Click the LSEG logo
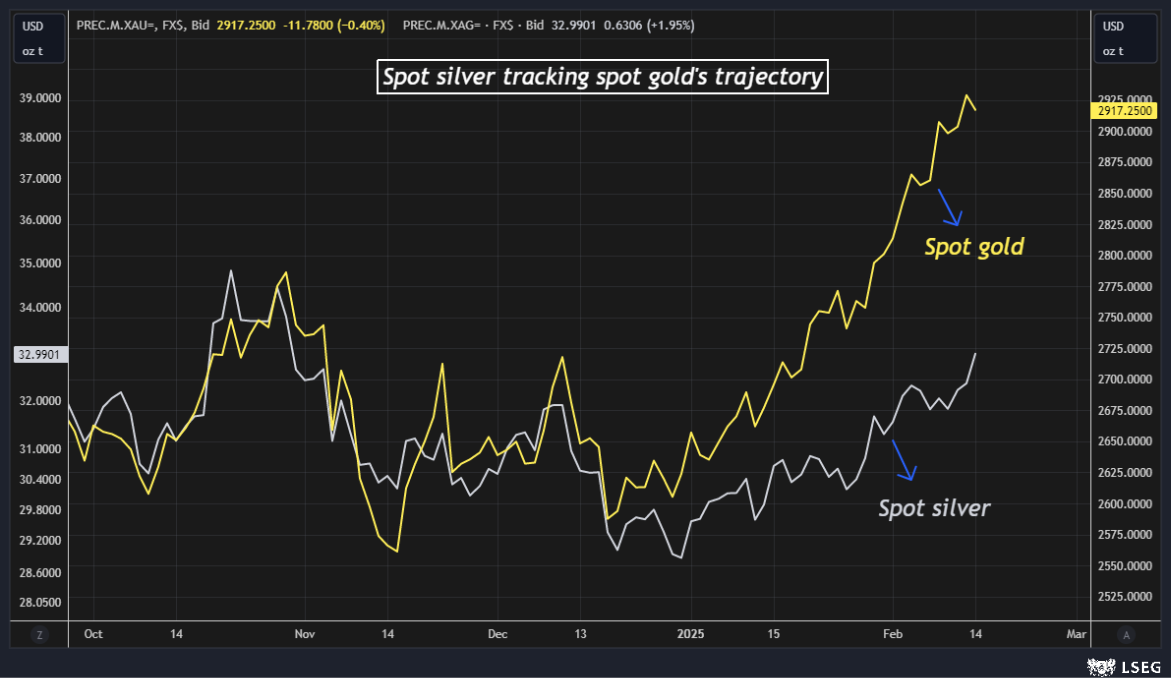 click(1124, 665)
